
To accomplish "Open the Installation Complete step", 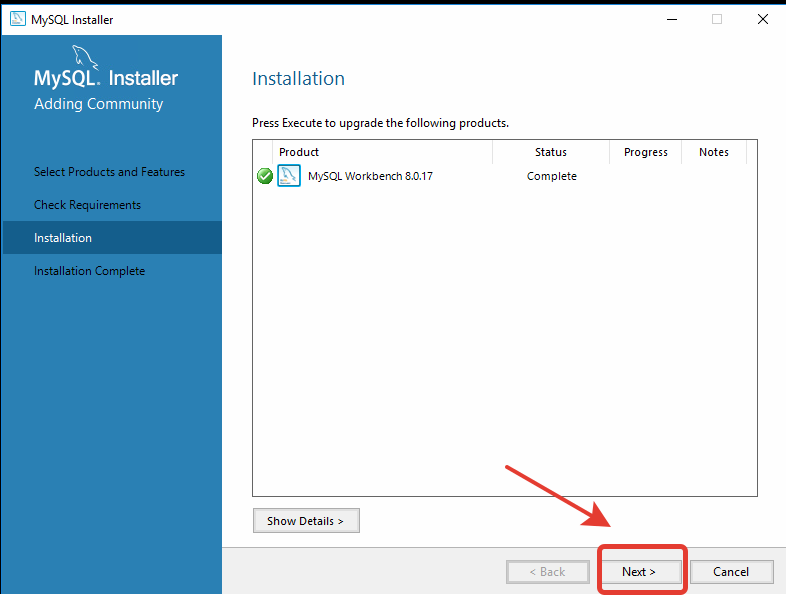I will click(89, 271).
